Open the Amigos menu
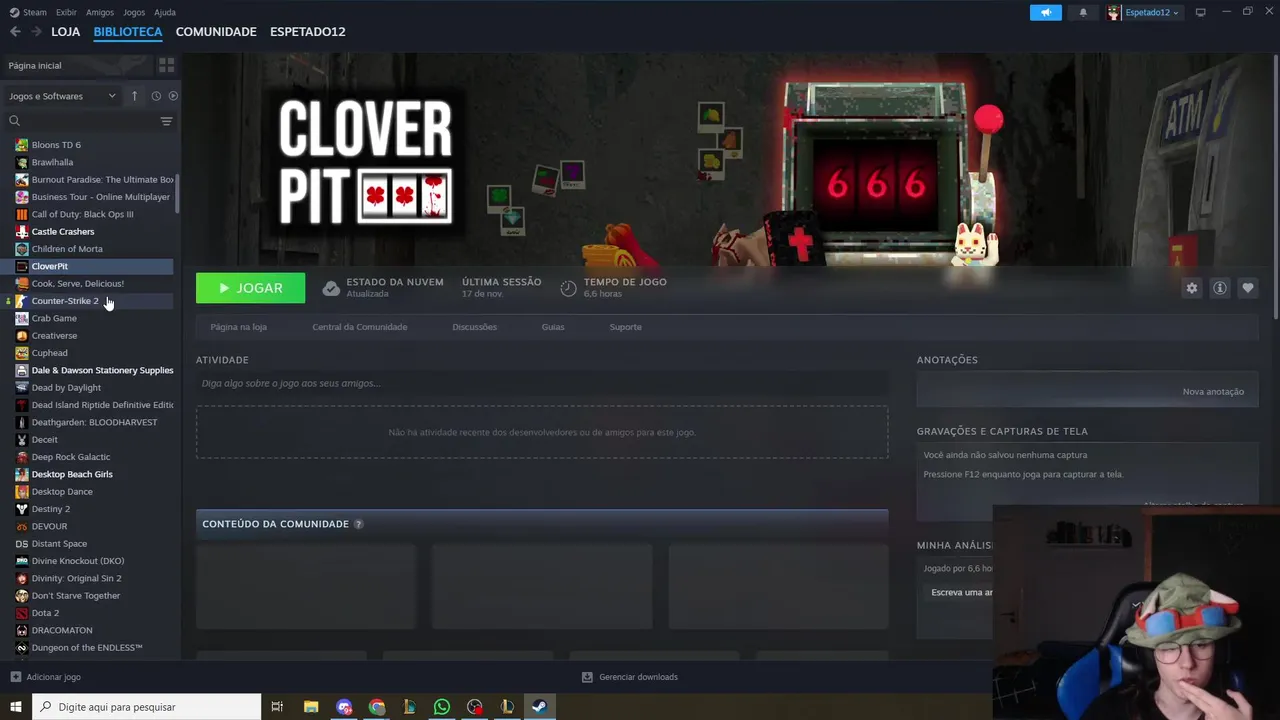This screenshot has height=720, width=1280. (100, 12)
